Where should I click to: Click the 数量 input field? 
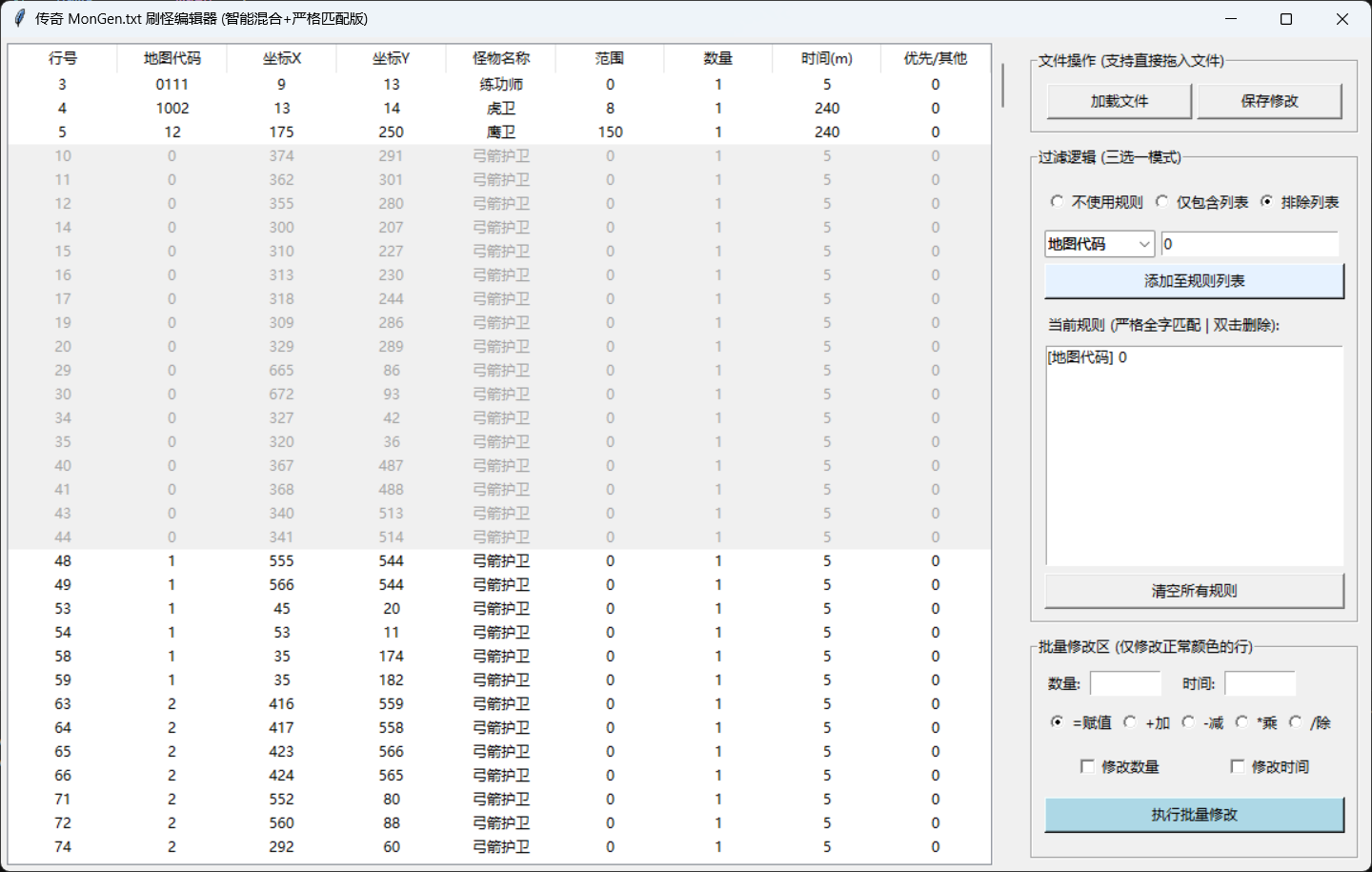[x=1125, y=683]
